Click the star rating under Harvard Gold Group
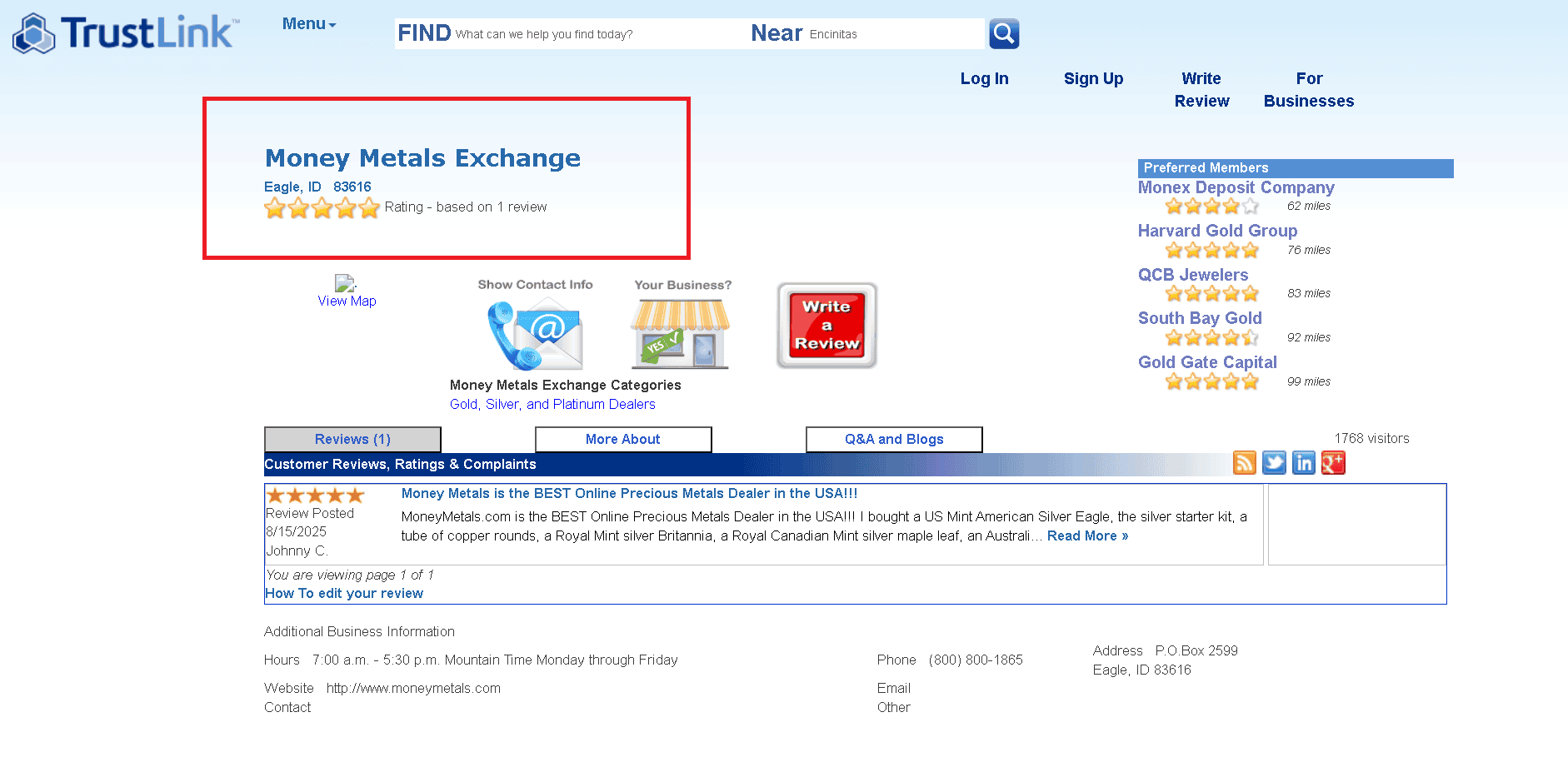This screenshot has height=772, width=1568. [x=1212, y=250]
